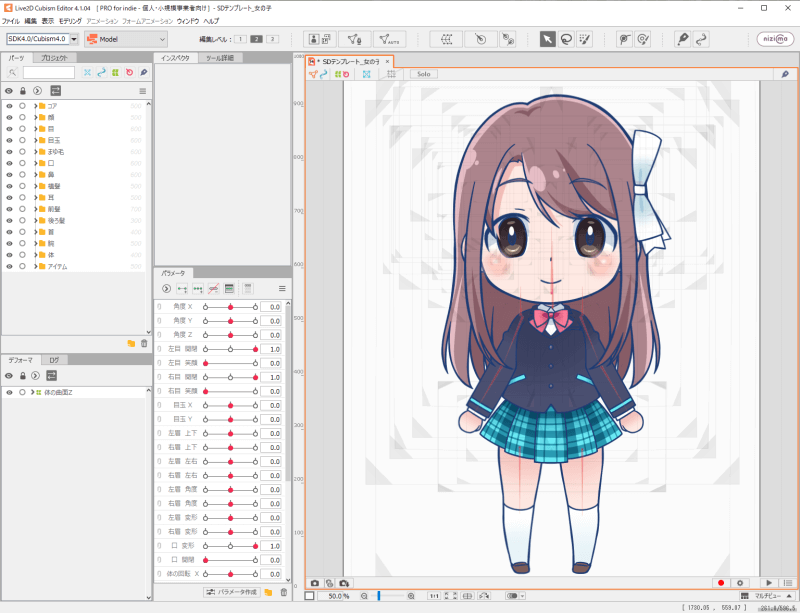
Task: Create a new part folder icon
Action: (131, 344)
